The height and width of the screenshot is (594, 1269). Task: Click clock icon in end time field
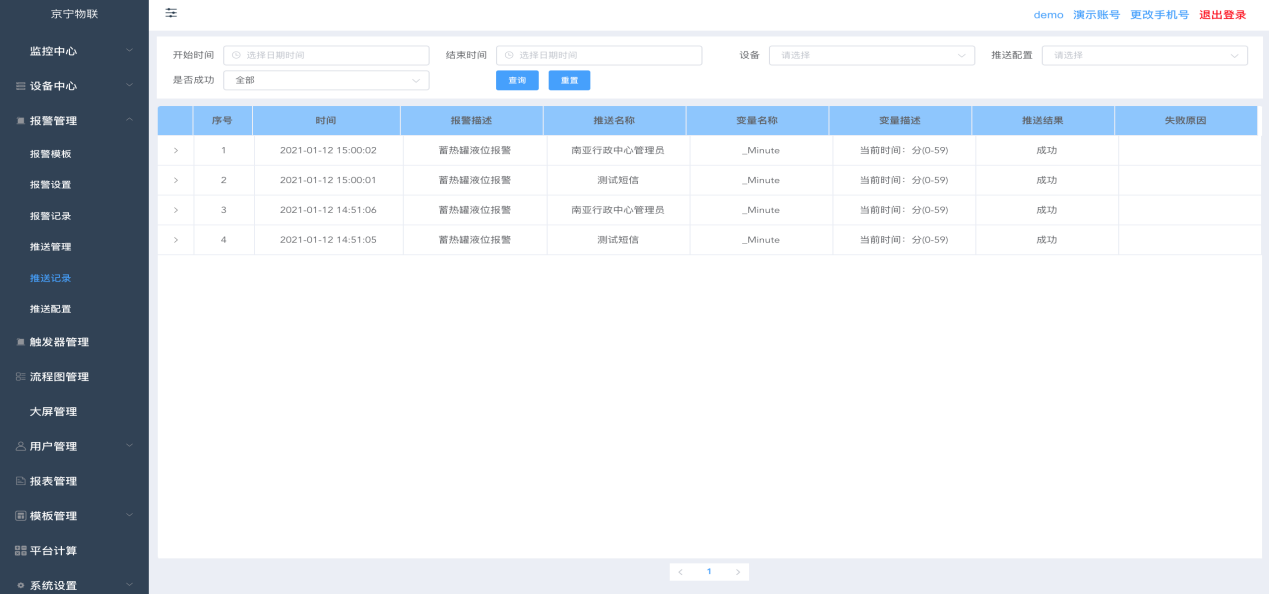[510, 55]
